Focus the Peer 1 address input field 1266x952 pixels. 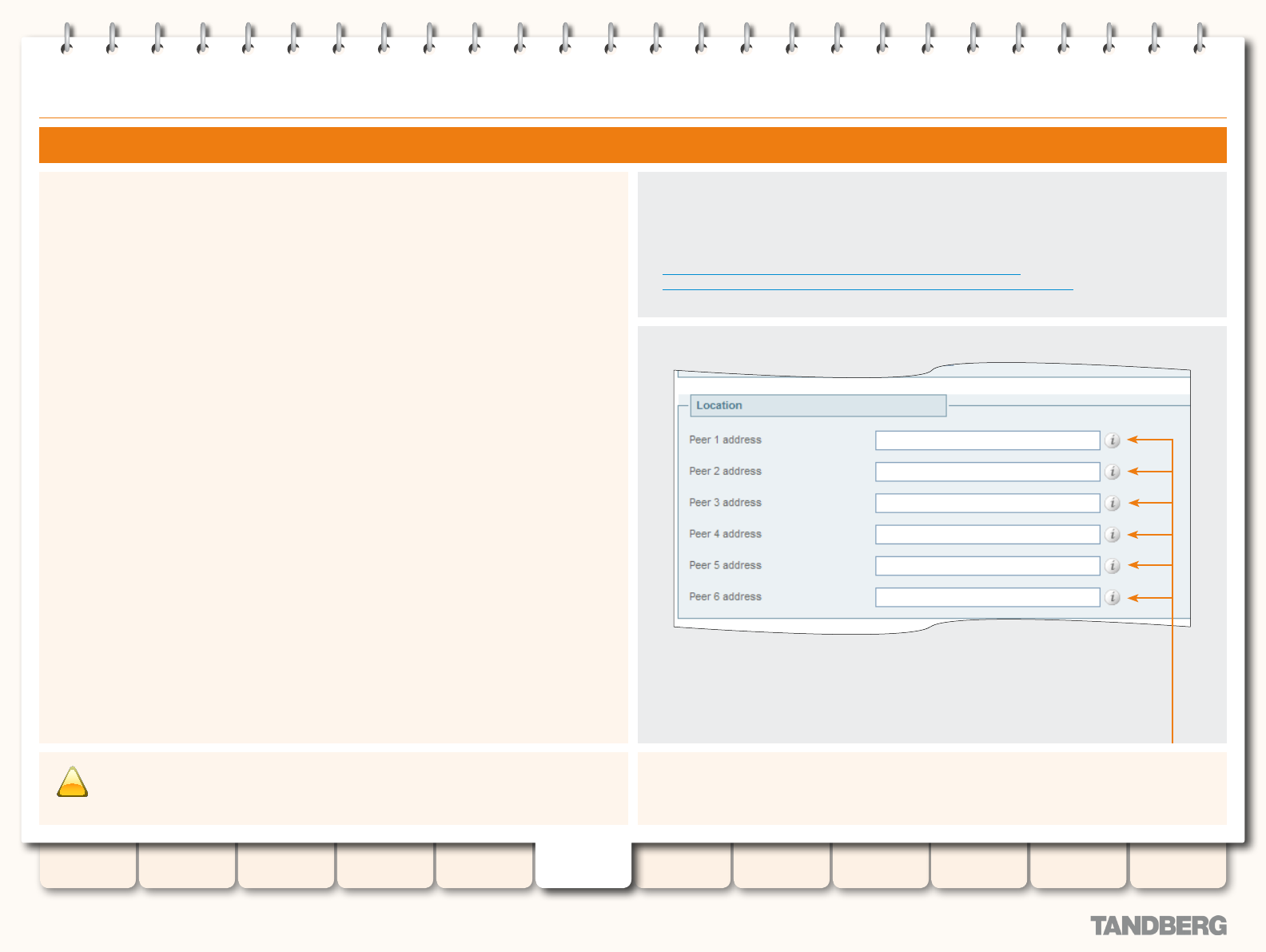click(x=987, y=440)
